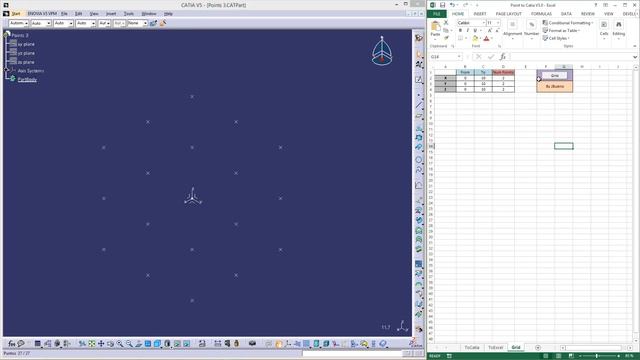Click Insert Function fx button in Excel formula bar
Screen dimensions: 640x360
(503, 57)
